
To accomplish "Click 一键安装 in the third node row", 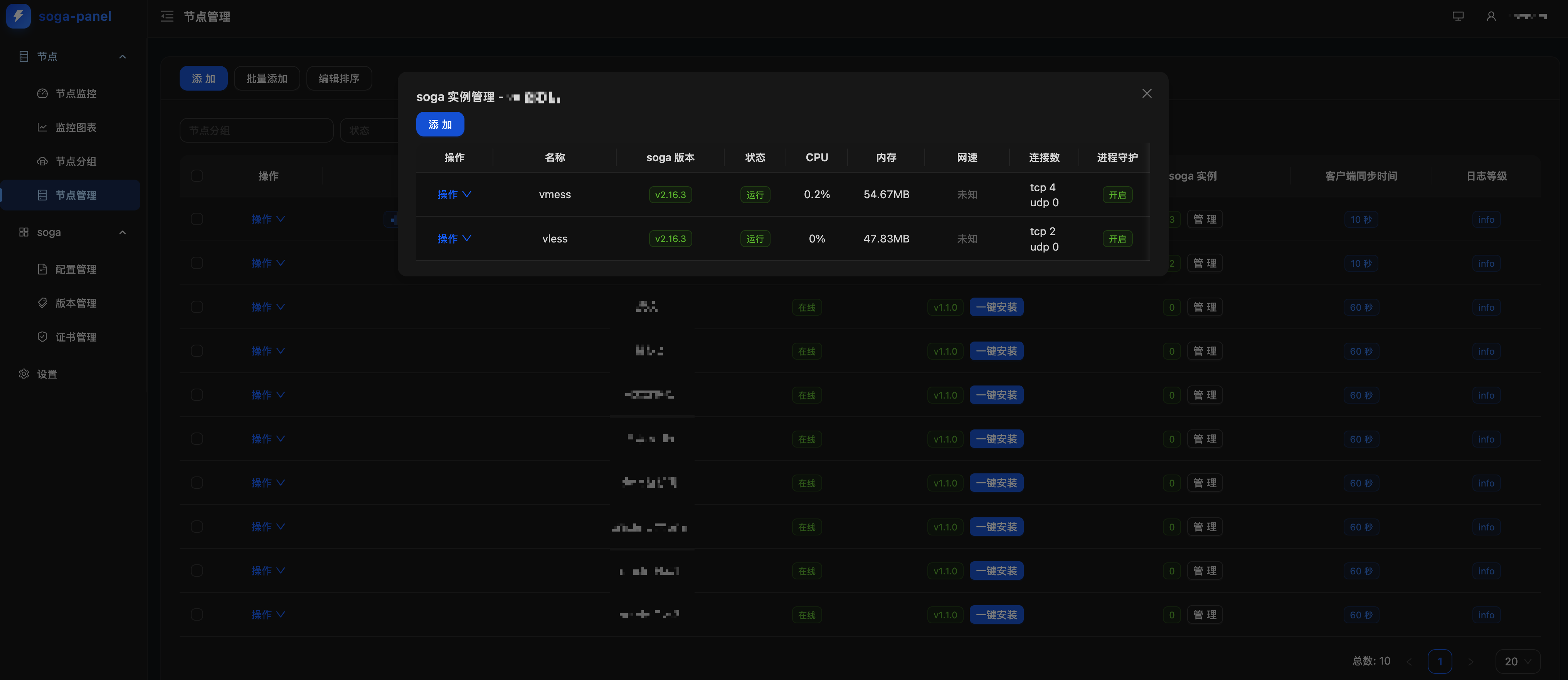I will point(996,307).
